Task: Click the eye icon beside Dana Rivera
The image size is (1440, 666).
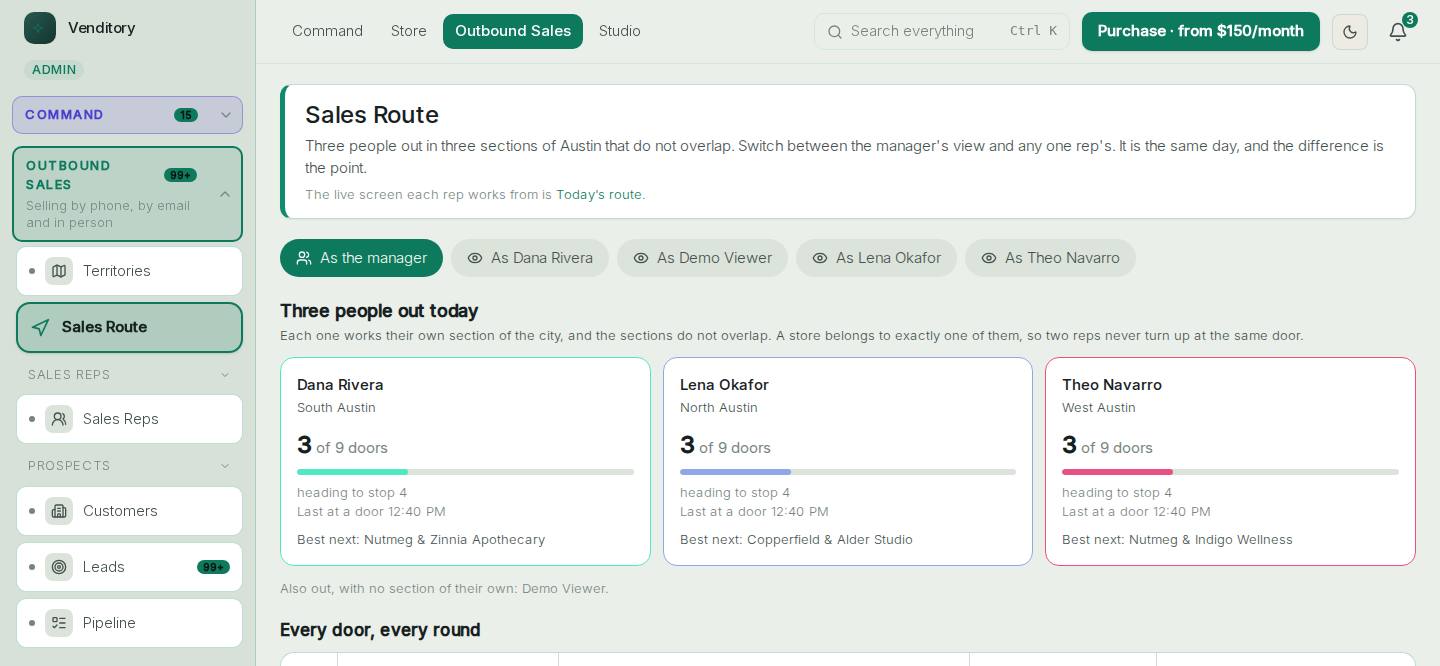Action: [475, 258]
